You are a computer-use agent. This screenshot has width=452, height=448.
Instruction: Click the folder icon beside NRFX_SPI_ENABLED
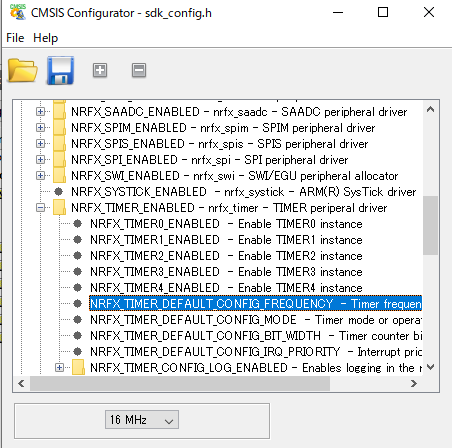coord(60,160)
